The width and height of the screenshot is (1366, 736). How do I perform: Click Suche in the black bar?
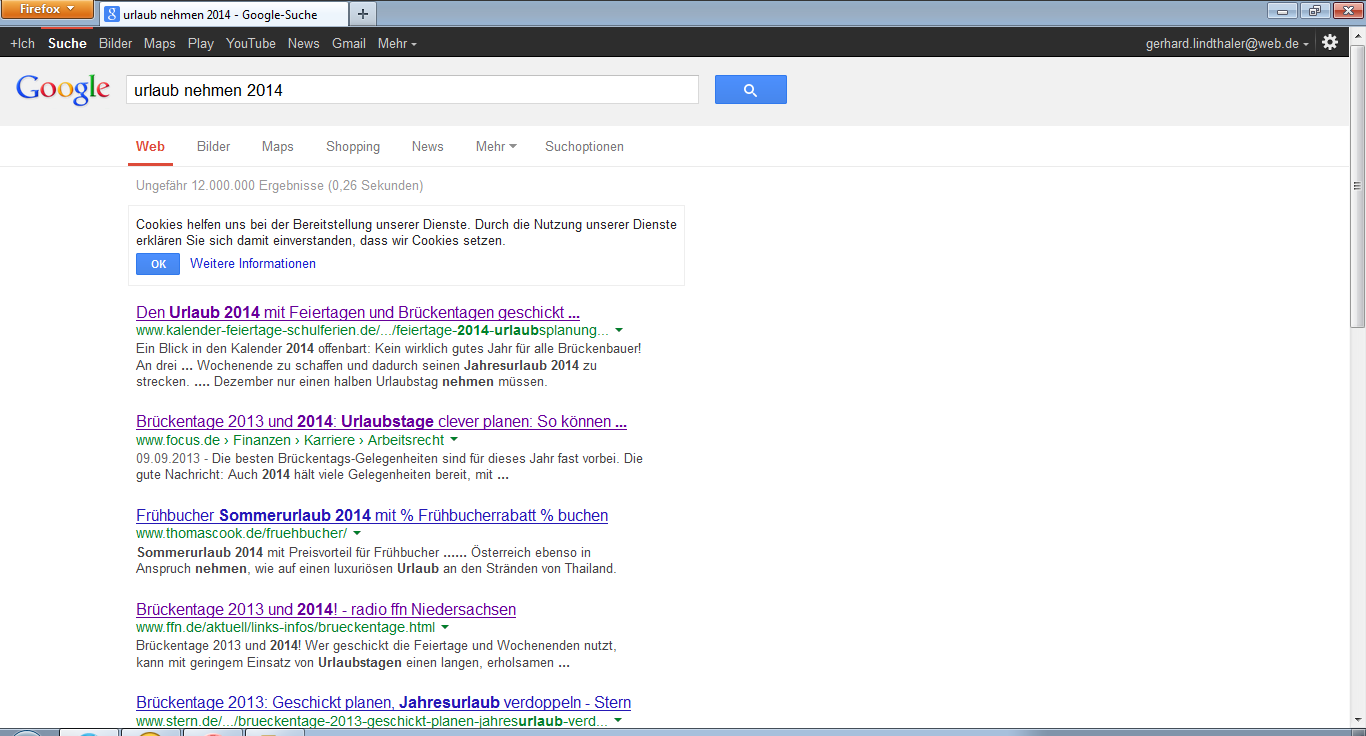[x=67, y=43]
